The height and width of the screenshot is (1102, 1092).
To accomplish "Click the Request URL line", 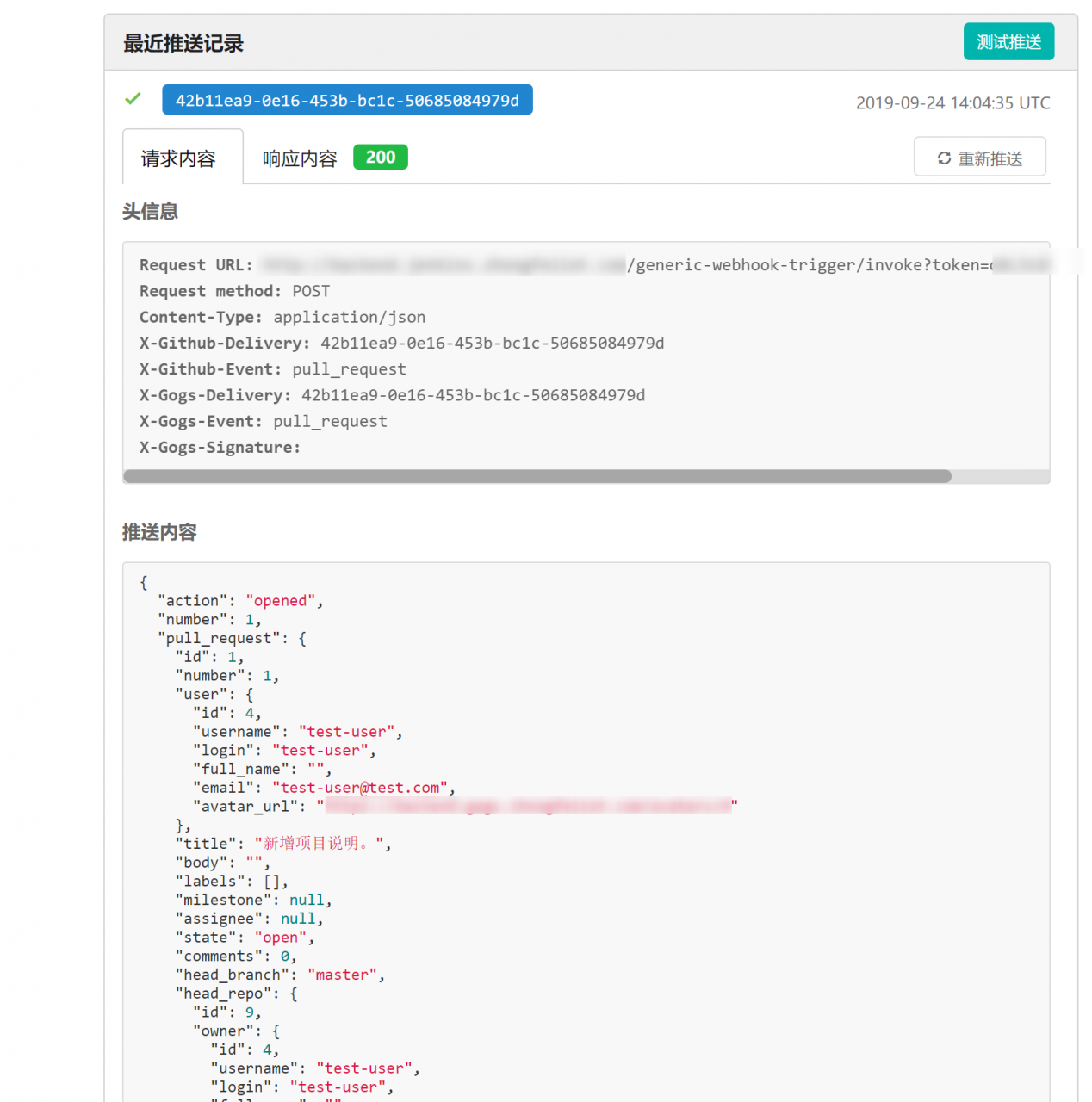I will [x=594, y=265].
